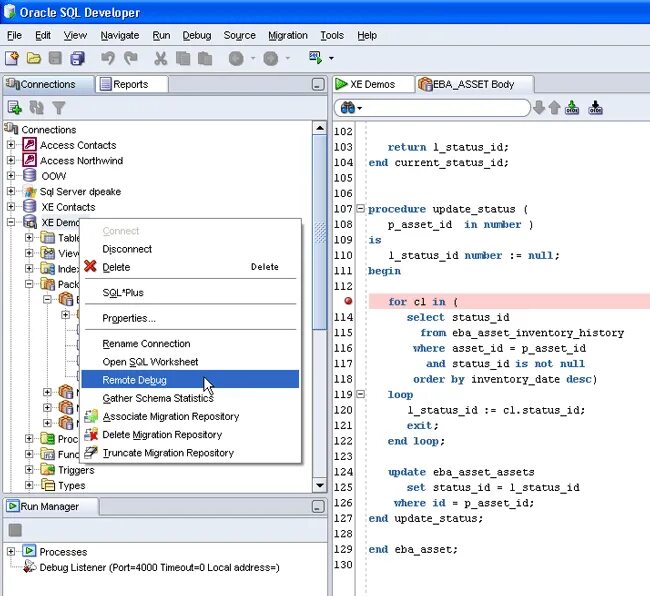Minimize the Run Manager panel
Screen dimensions: 650x596
pos(318,506)
